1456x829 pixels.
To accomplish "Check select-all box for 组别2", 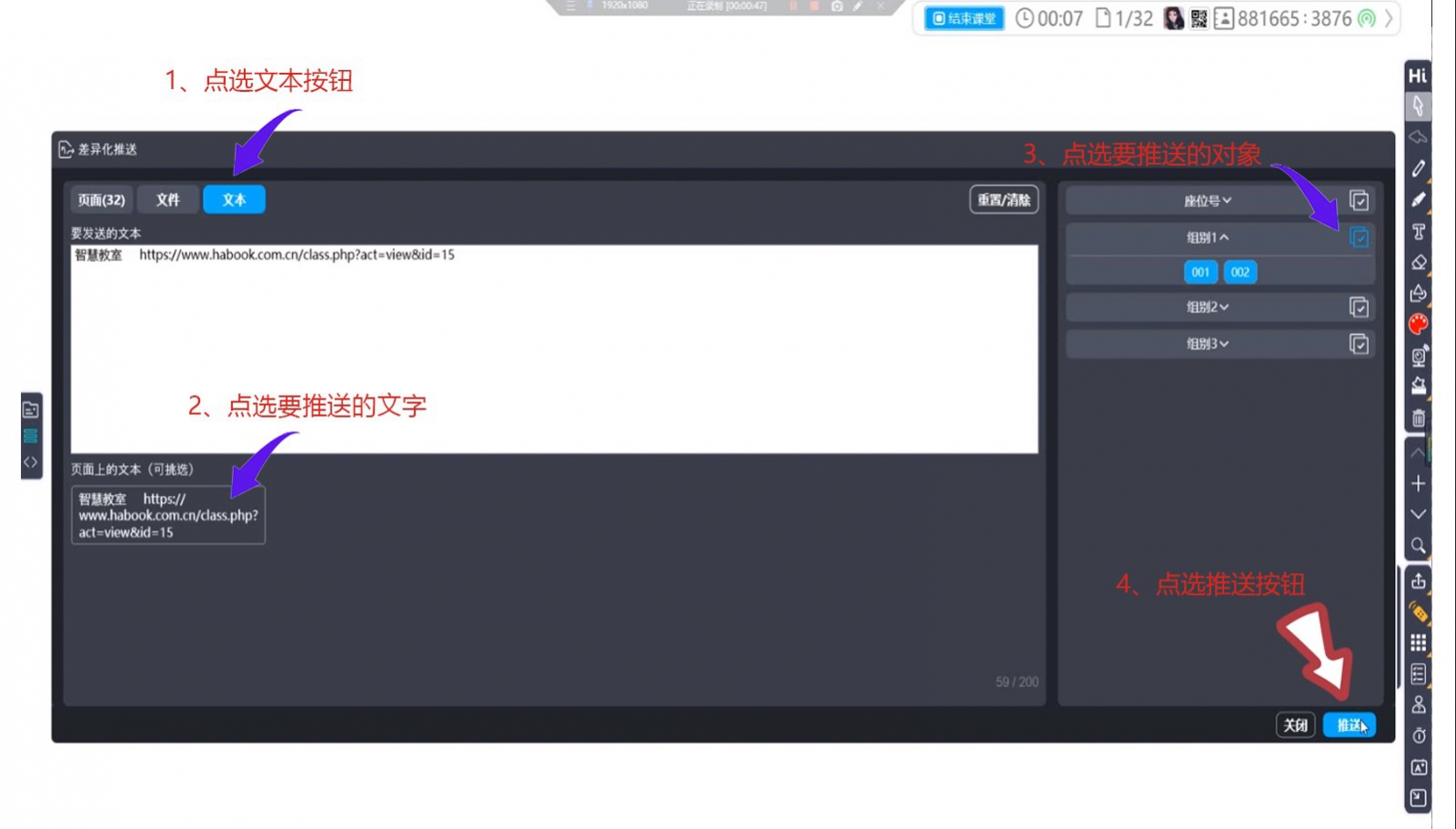I will point(1358,308).
